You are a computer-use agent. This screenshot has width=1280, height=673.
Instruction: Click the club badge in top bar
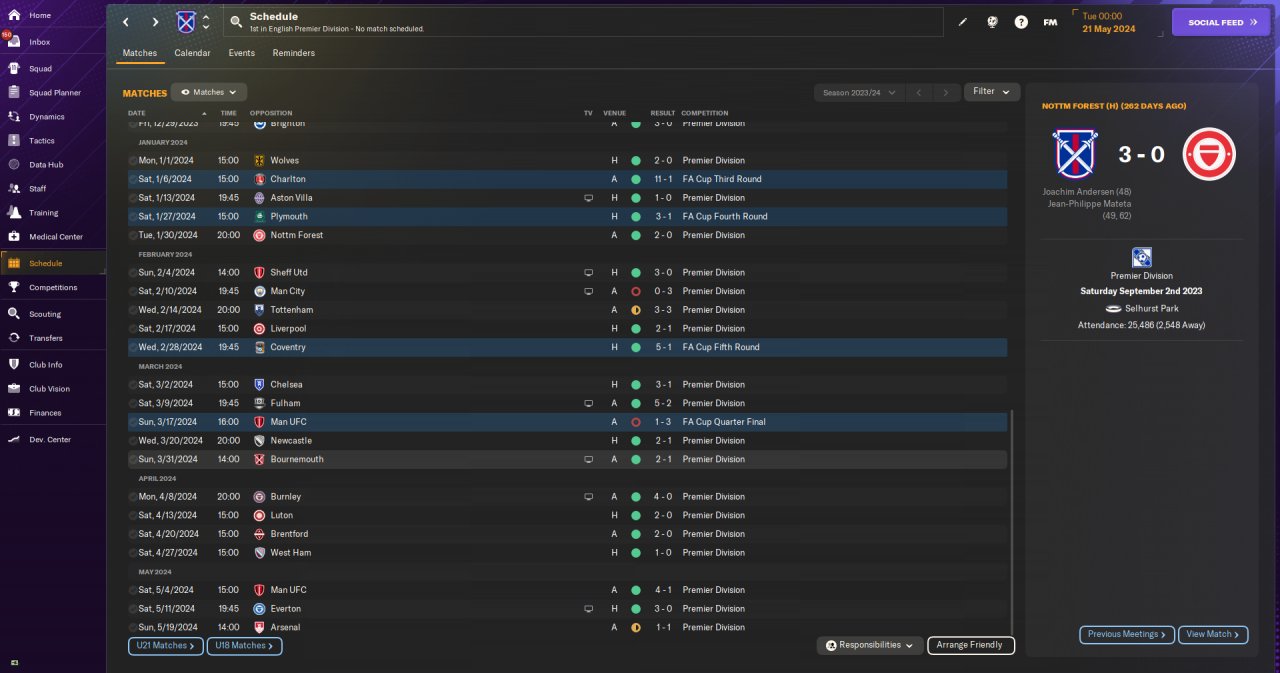point(186,22)
